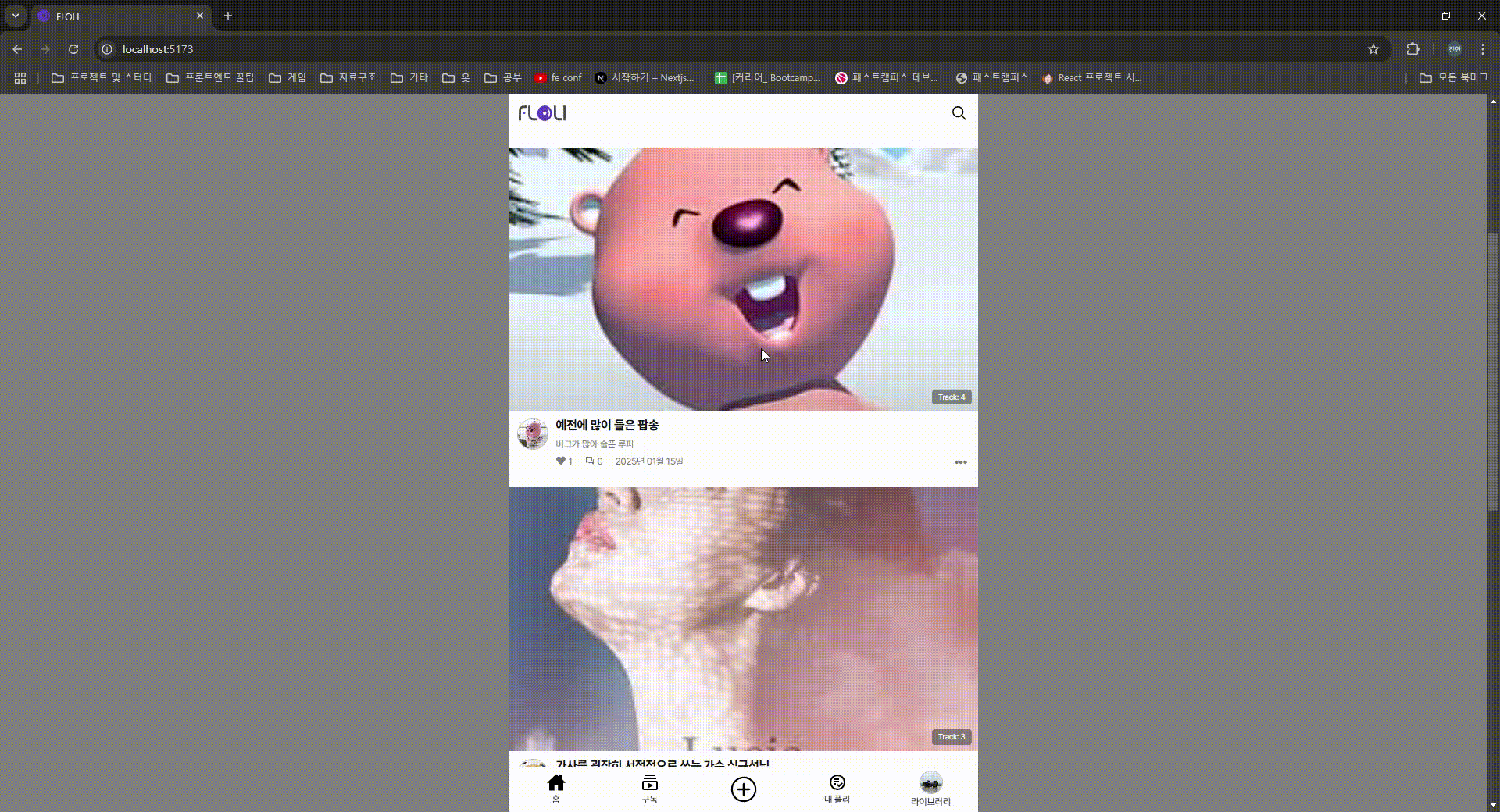Click the localhost:5173 address bar
The width and height of the screenshot is (1500, 812).
[x=741, y=49]
